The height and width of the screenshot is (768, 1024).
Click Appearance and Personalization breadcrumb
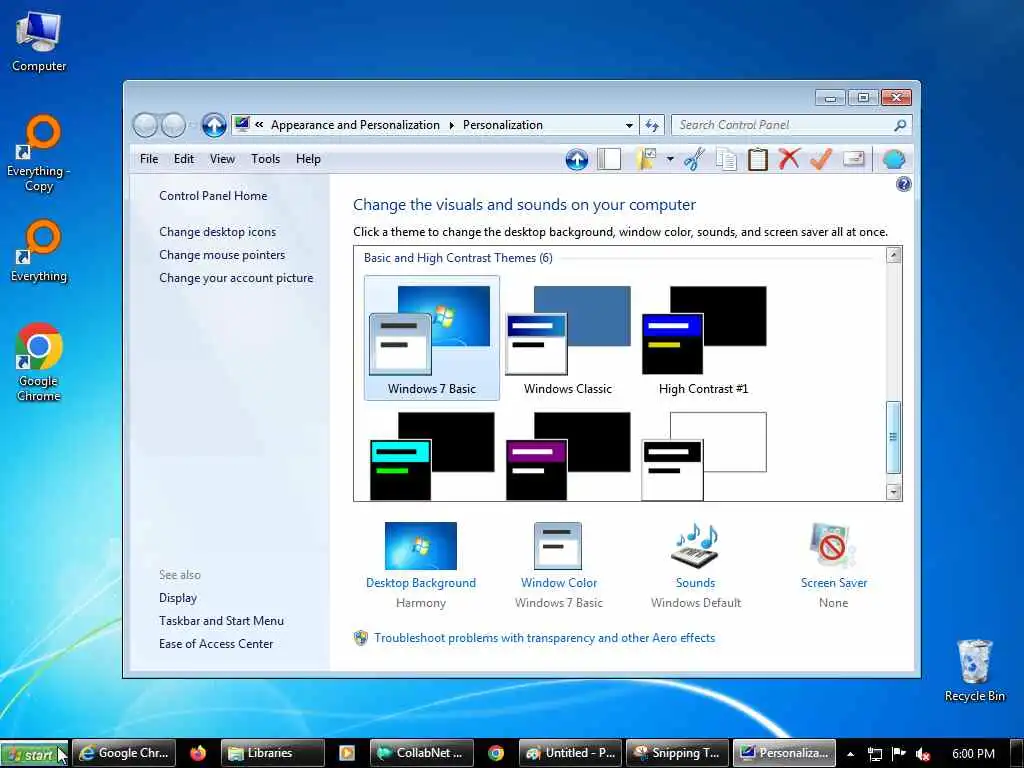pyautogui.click(x=355, y=125)
